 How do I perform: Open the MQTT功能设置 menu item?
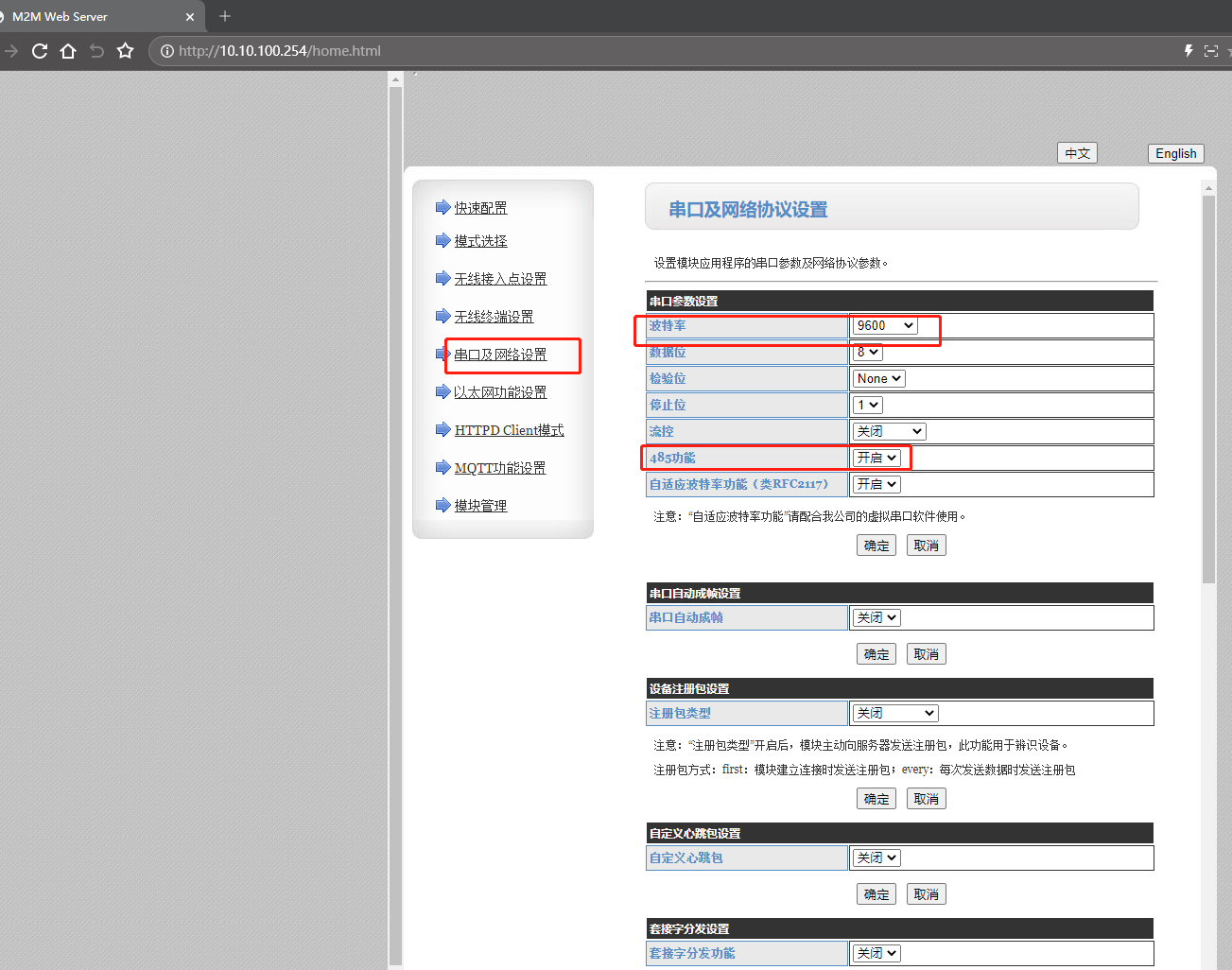[499, 468]
